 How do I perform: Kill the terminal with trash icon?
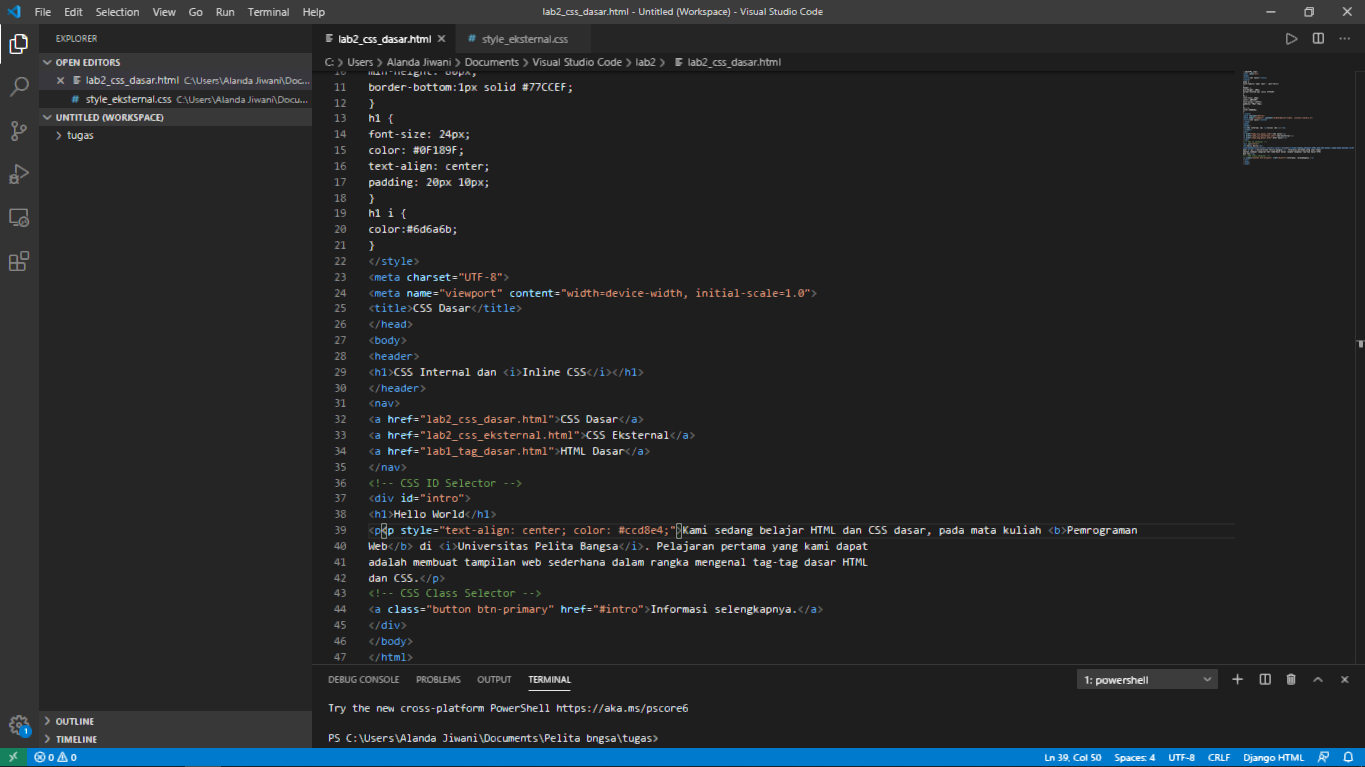(1291, 679)
